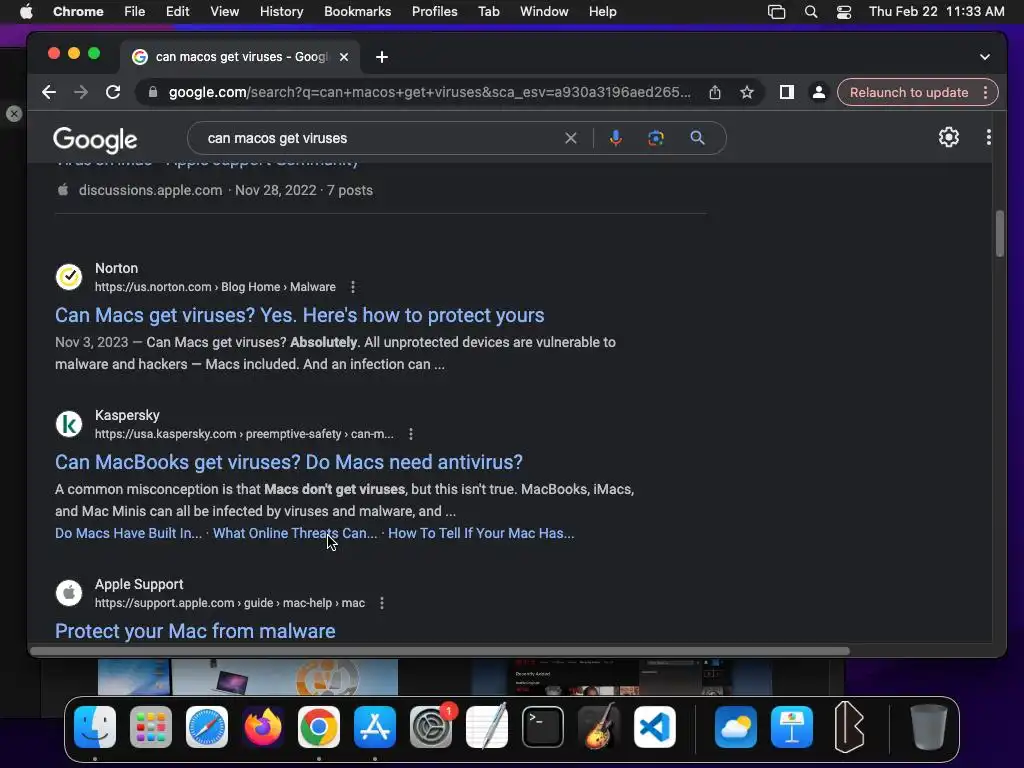
Task: Click the vertical page scrollbar thumb
Action: (999, 233)
